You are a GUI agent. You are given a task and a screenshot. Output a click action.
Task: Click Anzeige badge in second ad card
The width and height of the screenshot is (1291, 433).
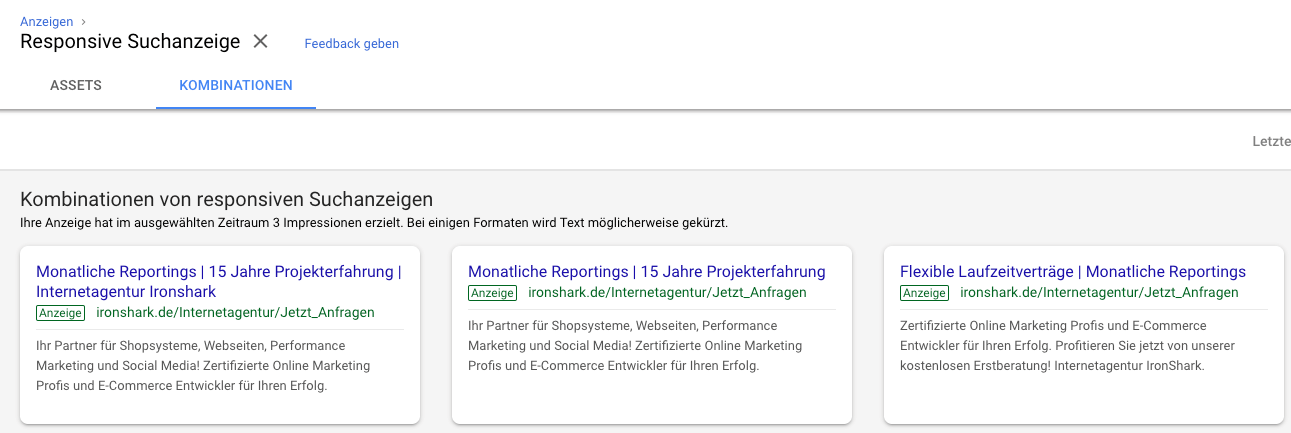tap(493, 293)
